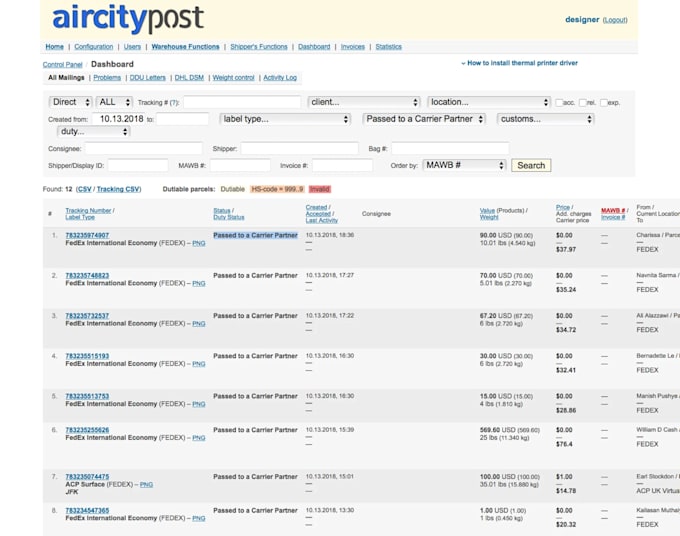Sort by Value column header
This screenshot has height=536, width=680.
coord(487,211)
